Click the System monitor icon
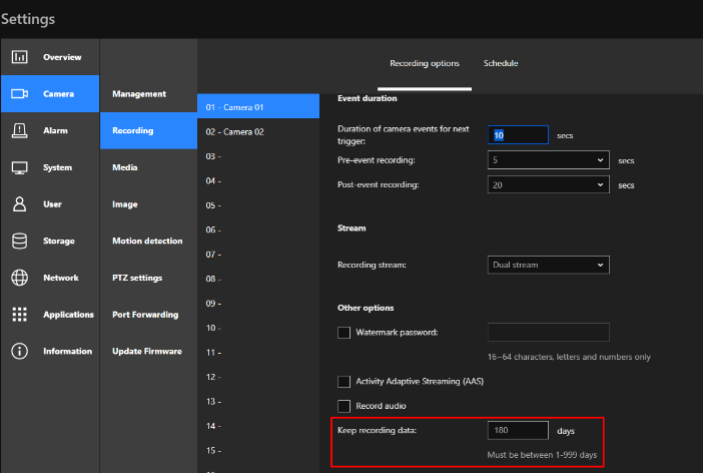 (19, 168)
